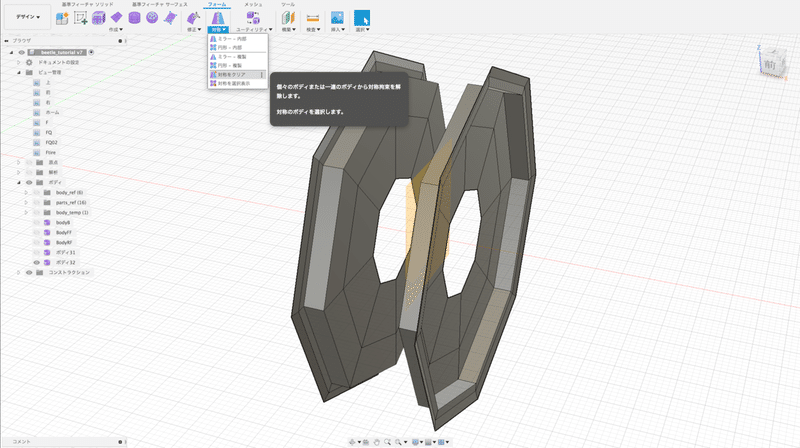
Task: Choose 円形 - 内部 from symmetry menu
Action: [238, 47]
